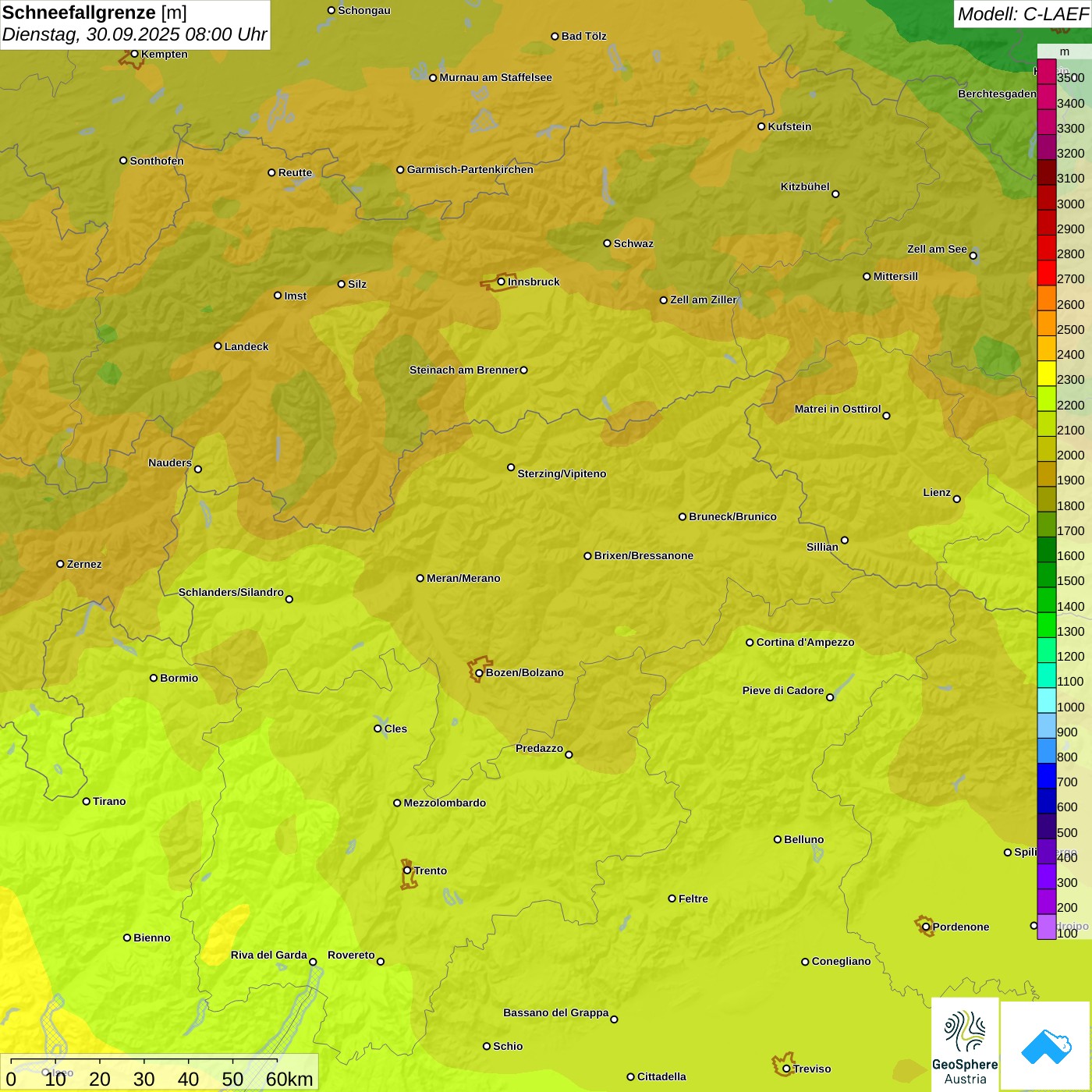Viewport: 1092px width, 1092px height.
Task: Click the Conegliano city label
Action: tap(841, 961)
